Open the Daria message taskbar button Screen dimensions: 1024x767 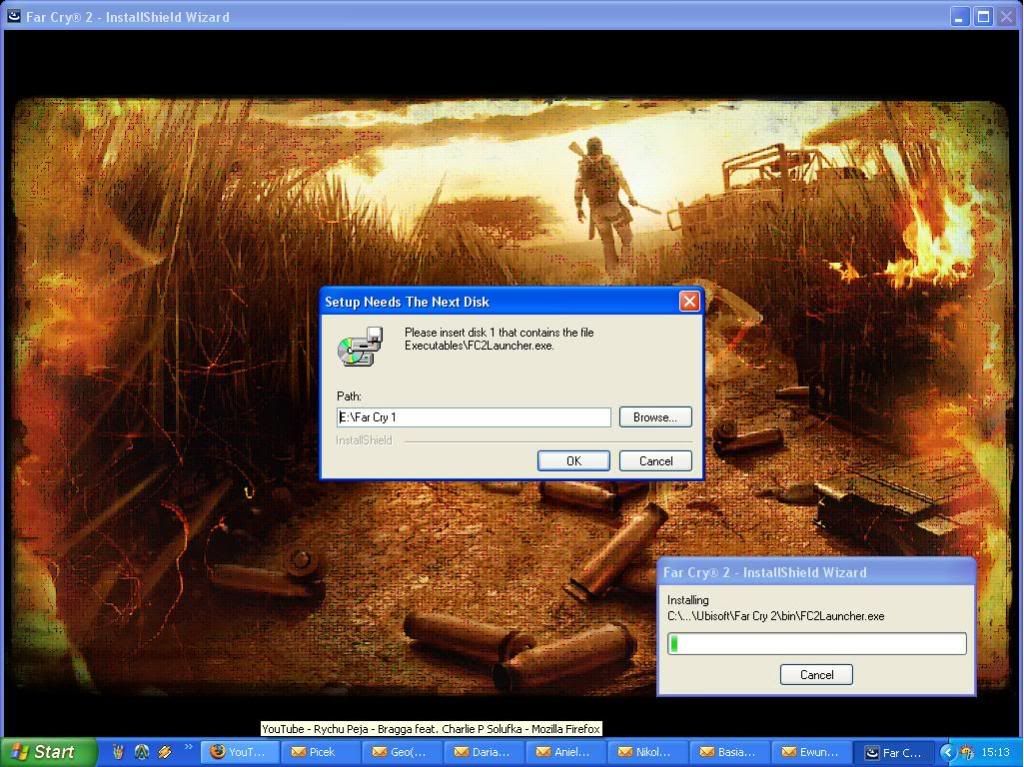(485, 752)
